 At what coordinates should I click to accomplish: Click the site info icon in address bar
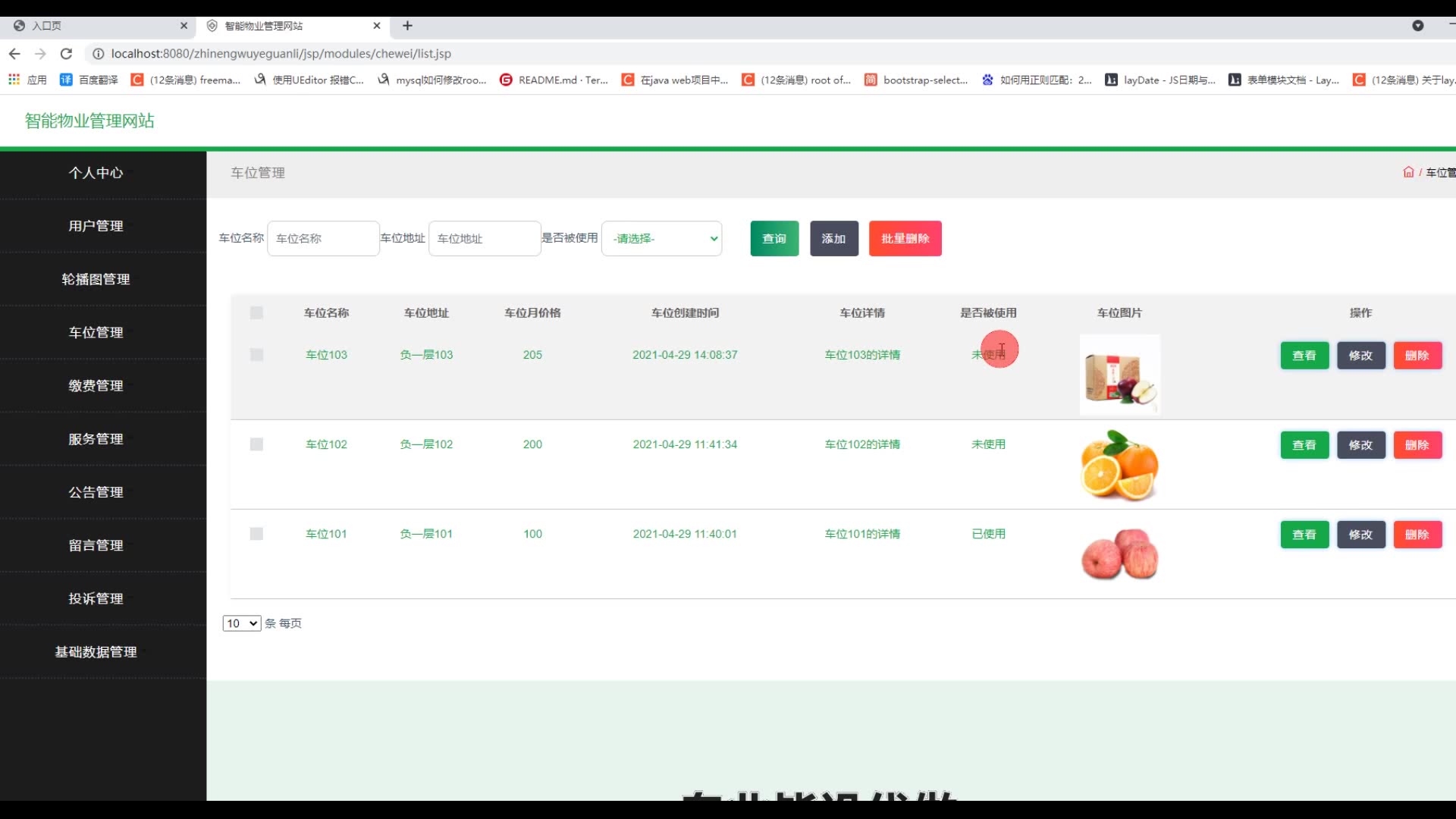(98, 54)
